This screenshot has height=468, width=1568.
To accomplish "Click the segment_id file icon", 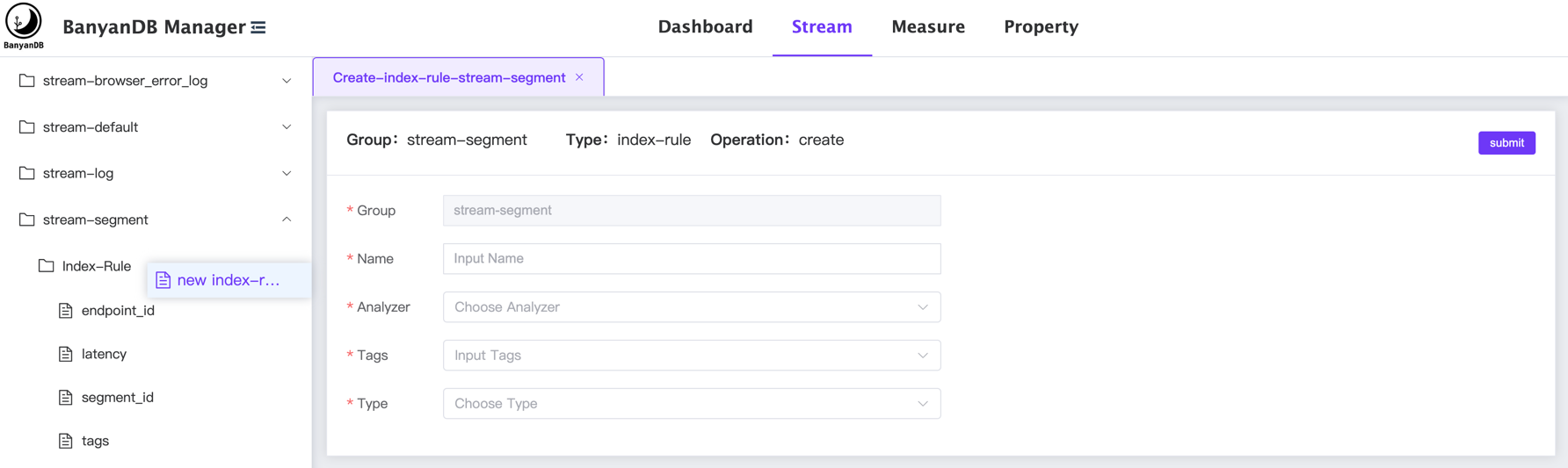I will [x=66, y=398].
